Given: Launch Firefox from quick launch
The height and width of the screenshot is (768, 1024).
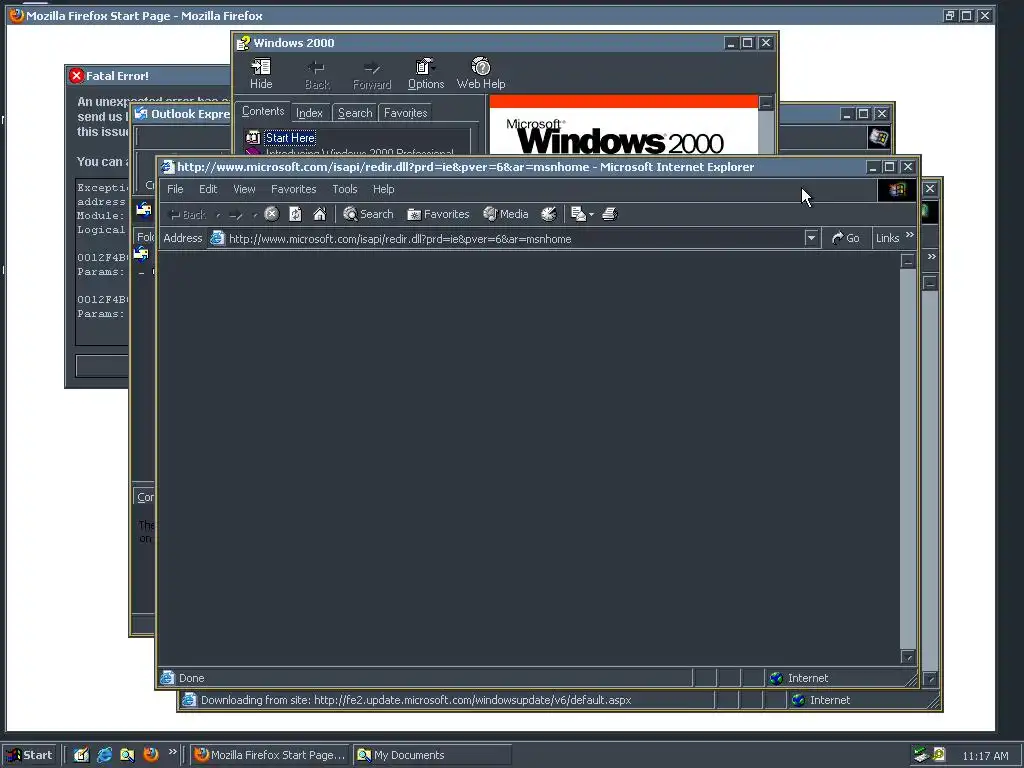Looking at the screenshot, I should click(x=151, y=754).
